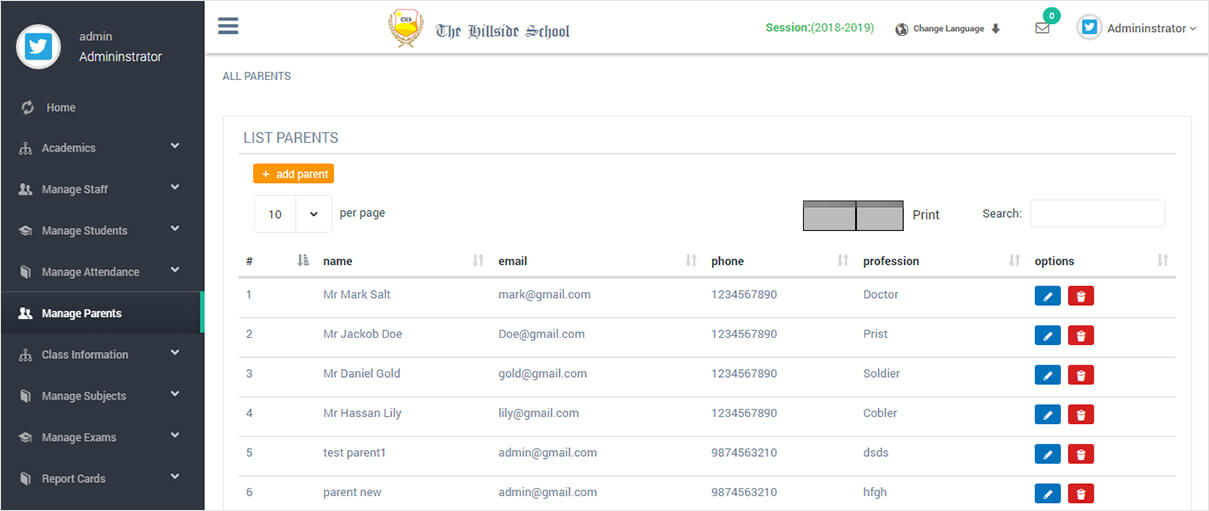The image size is (1209, 511).
Task: Click the orange add parent button
Action: (293, 174)
